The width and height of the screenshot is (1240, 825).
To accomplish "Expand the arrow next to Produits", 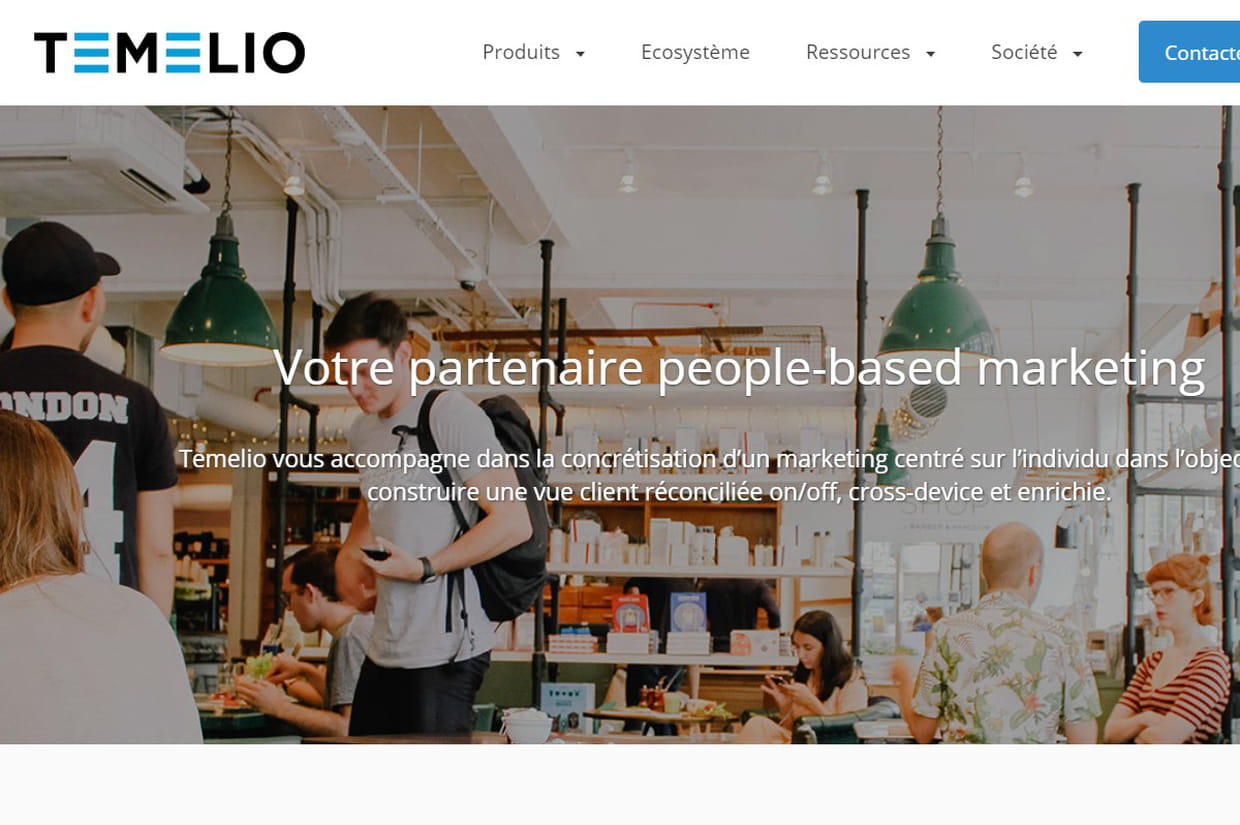I will pyautogui.click(x=580, y=54).
